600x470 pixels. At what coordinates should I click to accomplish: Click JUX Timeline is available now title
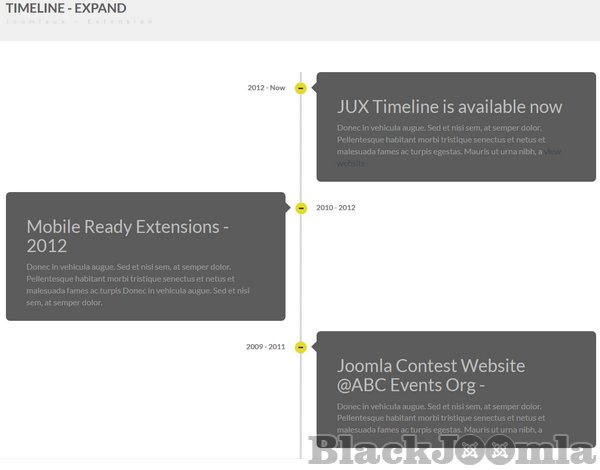coord(449,107)
